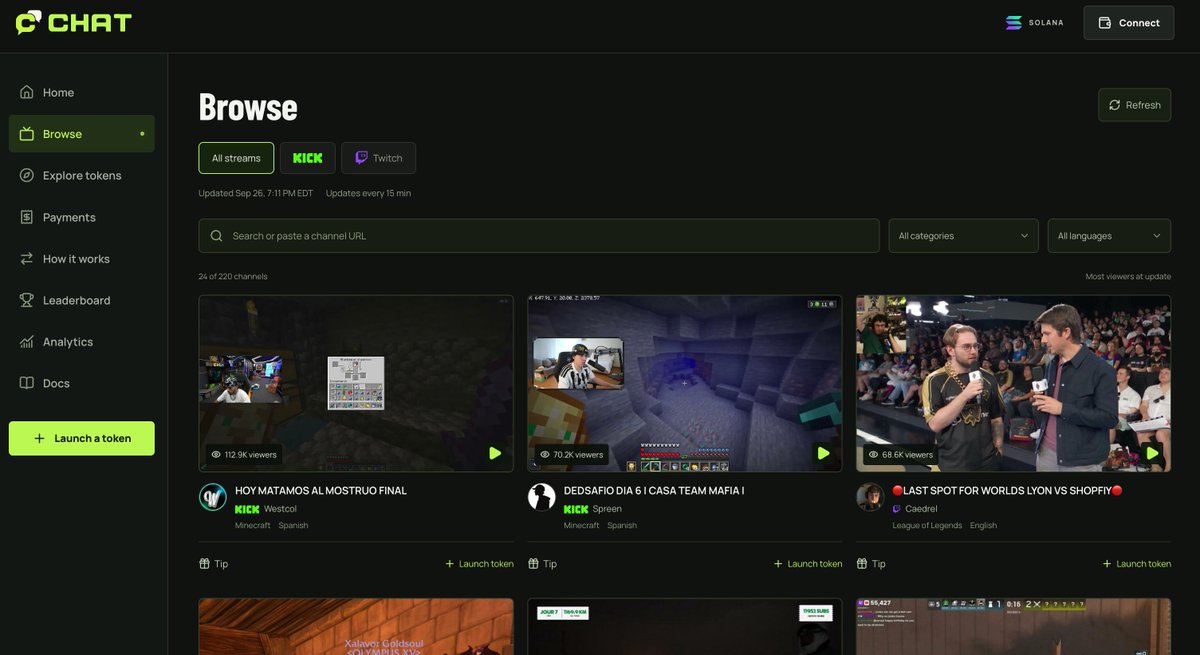Image resolution: width=1200 pixels, height=655 pixels.
Task: Click the Payments receipt icon
Action: coord(27,217)
